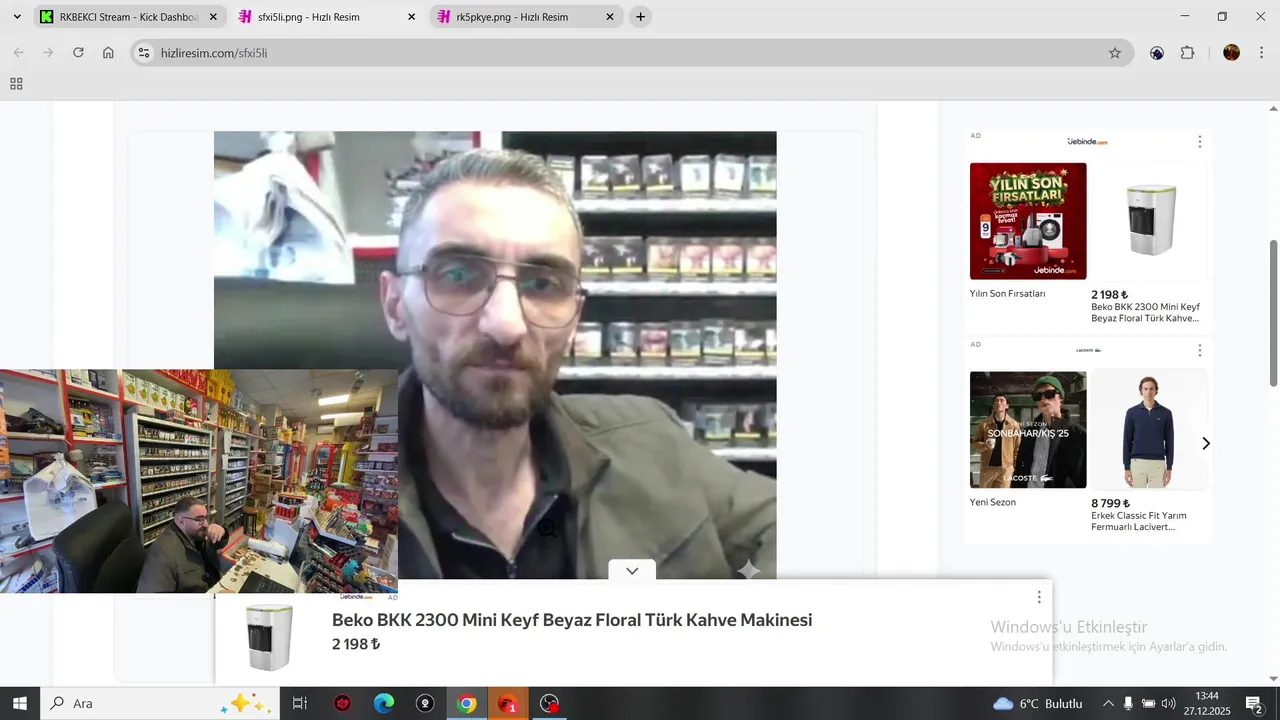Open the apps grid in bookmarks bar
This screenshot has width=1280, height=720.
tap(16, 84)
